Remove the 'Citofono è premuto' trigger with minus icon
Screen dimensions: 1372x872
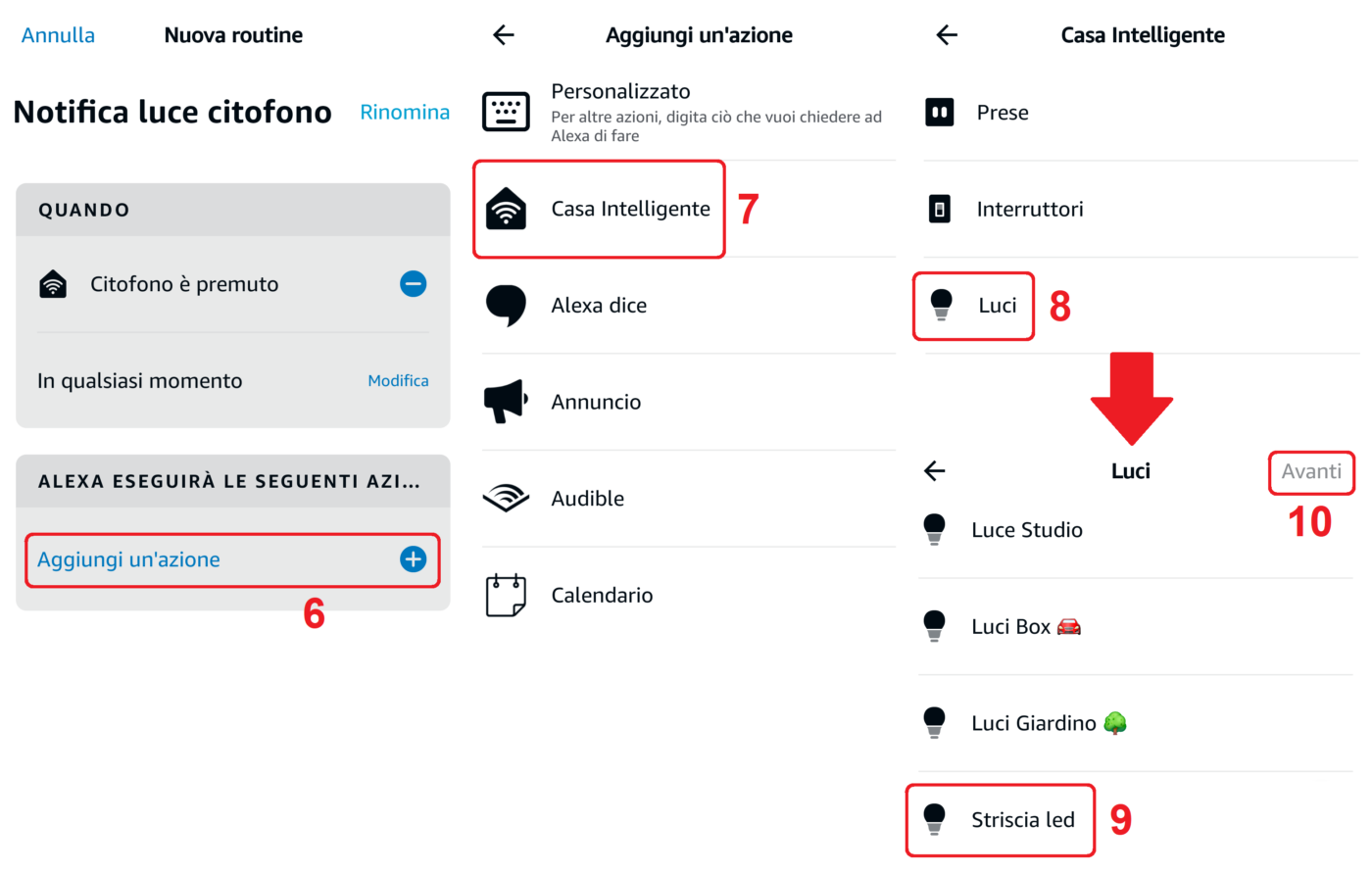pos(413,284)
